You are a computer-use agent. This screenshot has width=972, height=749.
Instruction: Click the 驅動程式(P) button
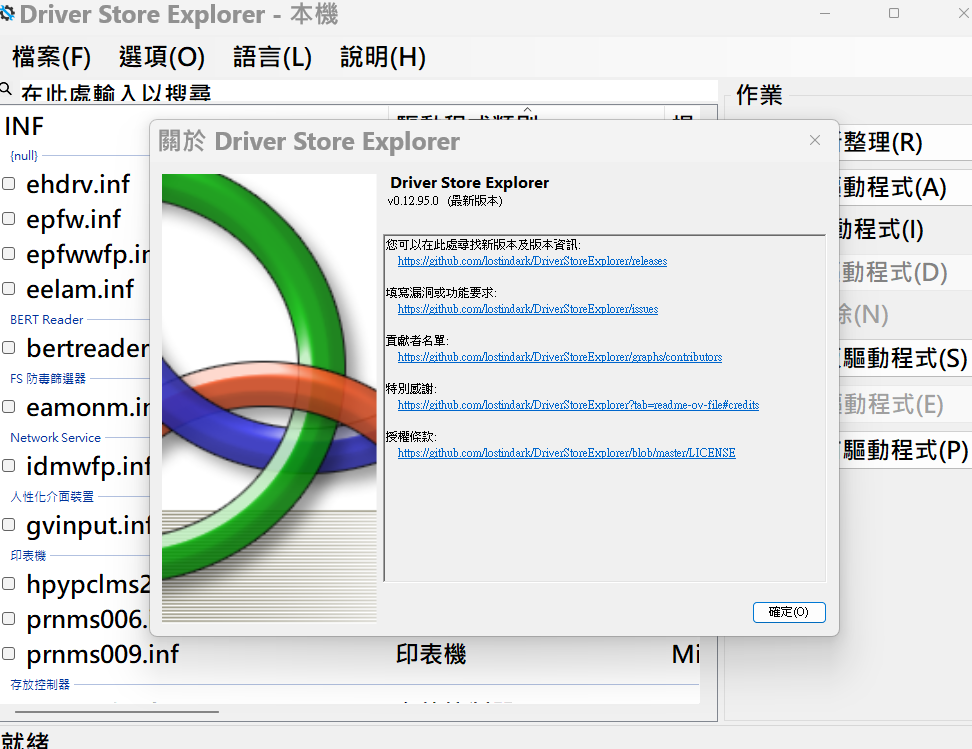coord(905,450)
